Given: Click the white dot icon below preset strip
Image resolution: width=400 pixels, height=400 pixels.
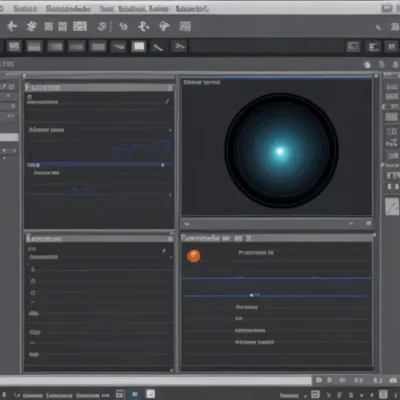Looking at the screenshot, I should pyautogui.click(x=367, y=65).
